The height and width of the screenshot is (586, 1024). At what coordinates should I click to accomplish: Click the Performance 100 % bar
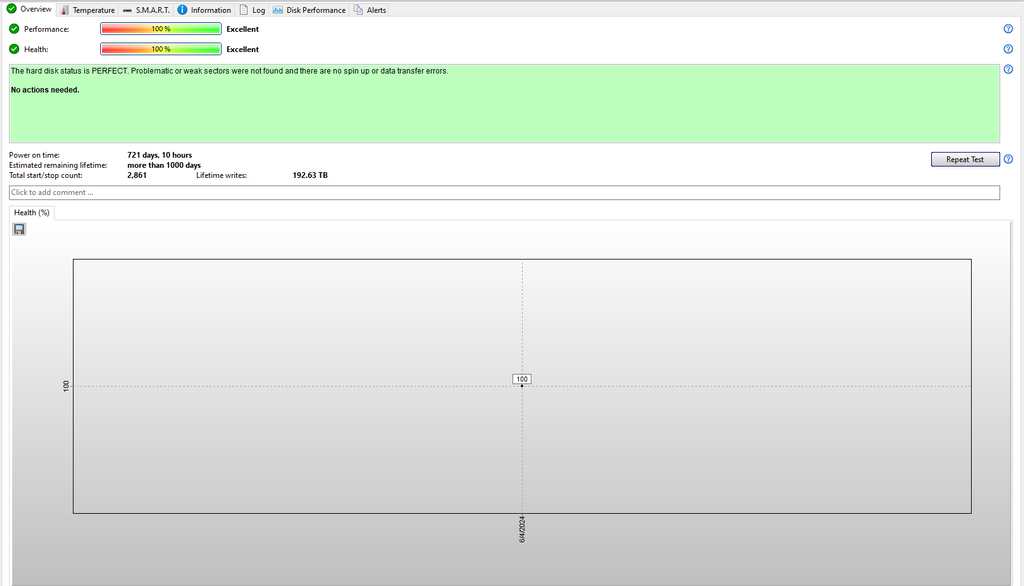point(161,29)
